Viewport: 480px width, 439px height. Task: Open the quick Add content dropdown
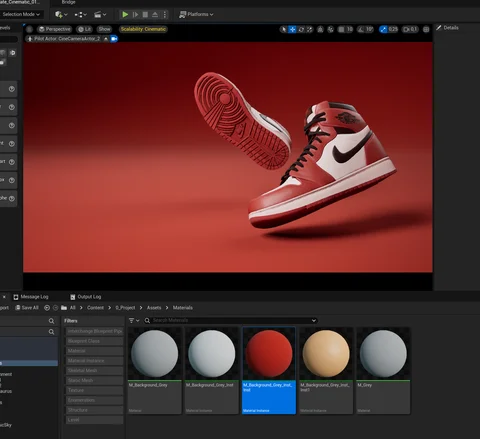[61, 14]
